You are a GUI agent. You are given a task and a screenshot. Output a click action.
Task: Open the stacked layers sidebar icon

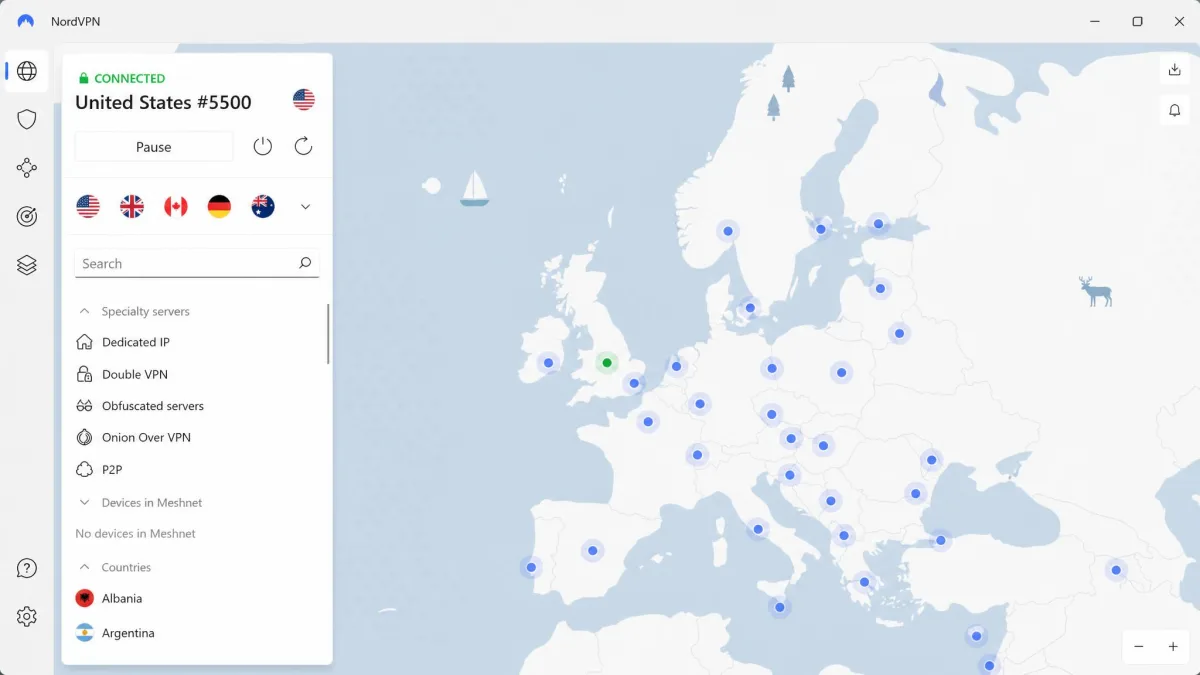[27, 265]
